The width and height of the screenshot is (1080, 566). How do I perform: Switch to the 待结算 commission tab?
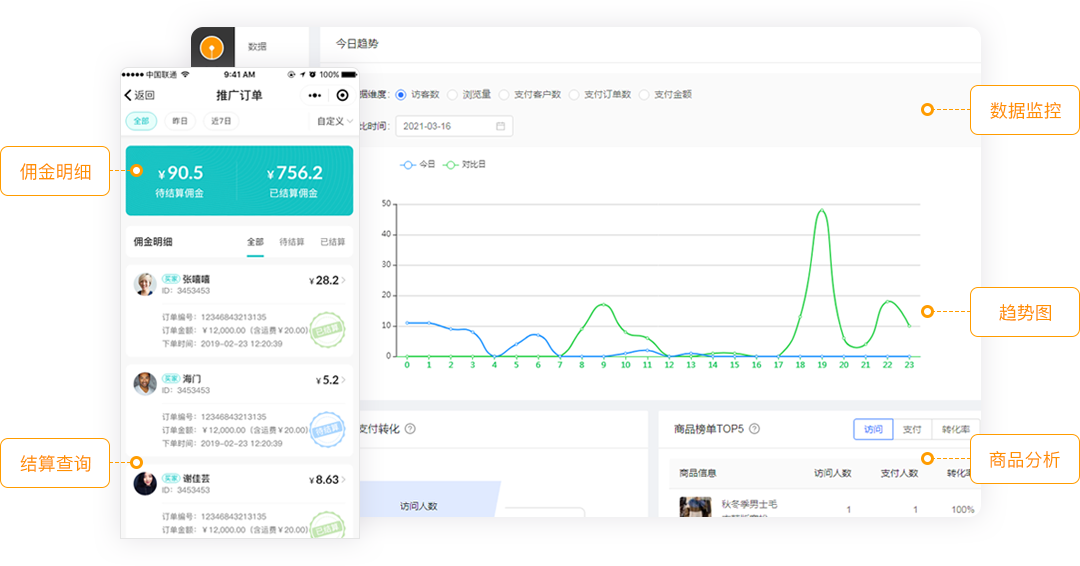(291, 242)
